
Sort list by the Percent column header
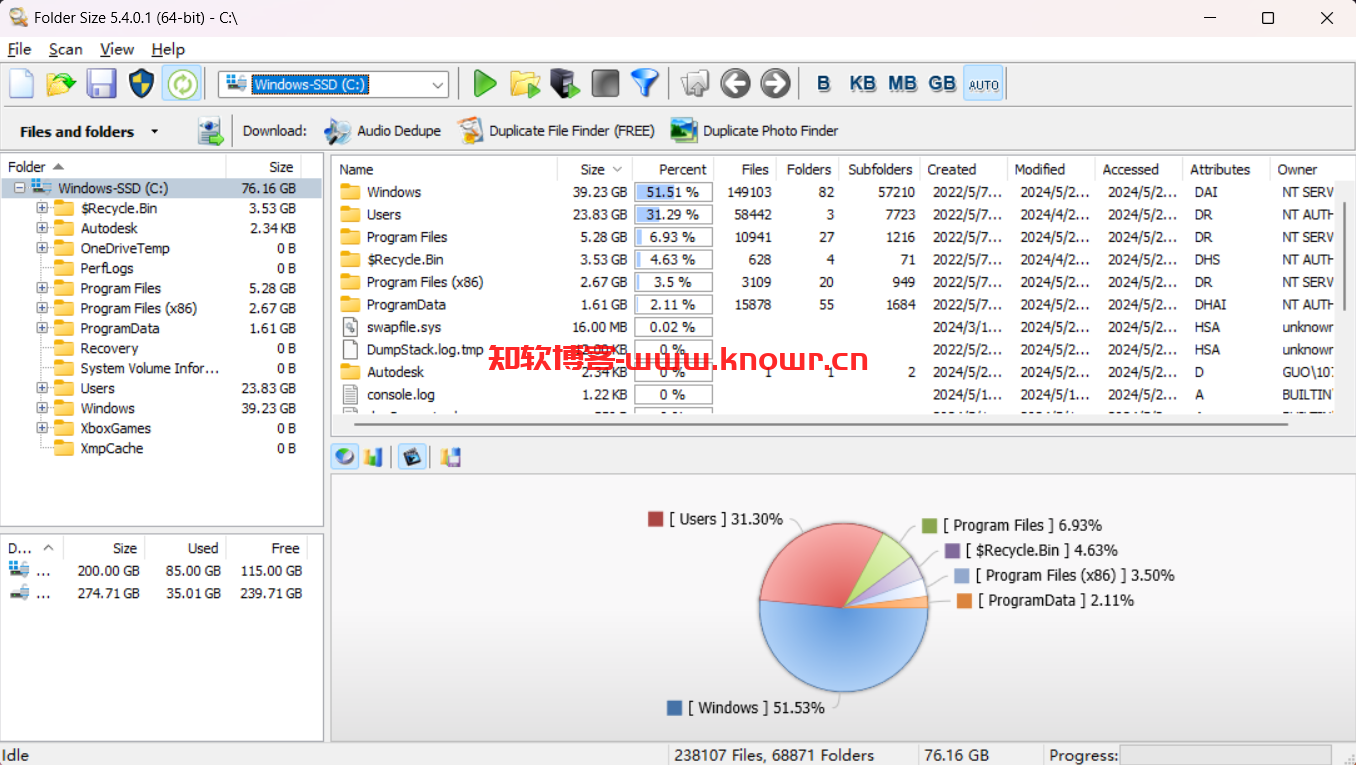click(x=673, y=169)
